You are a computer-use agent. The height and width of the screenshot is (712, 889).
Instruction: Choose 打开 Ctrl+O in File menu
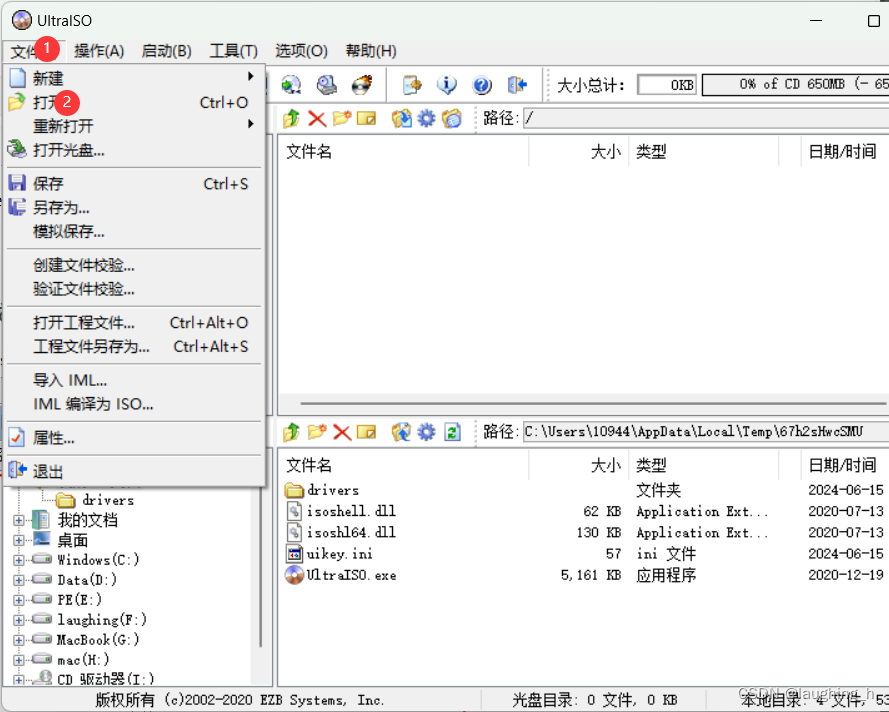point(134,102)
